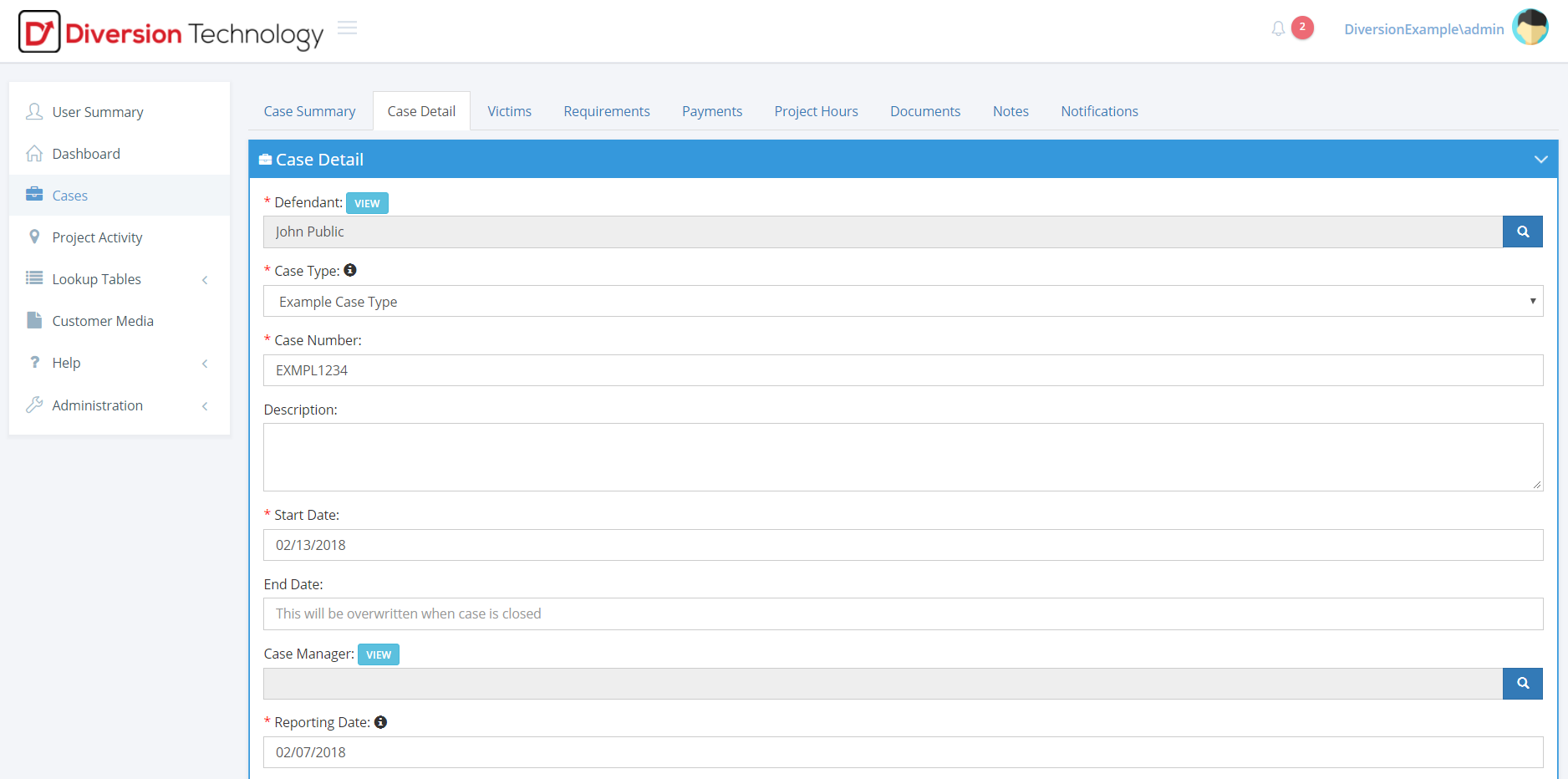Click the Defendant search magnifier button
The height and width of the screenshot is (779, 1568).
[x=1522, y=232]
